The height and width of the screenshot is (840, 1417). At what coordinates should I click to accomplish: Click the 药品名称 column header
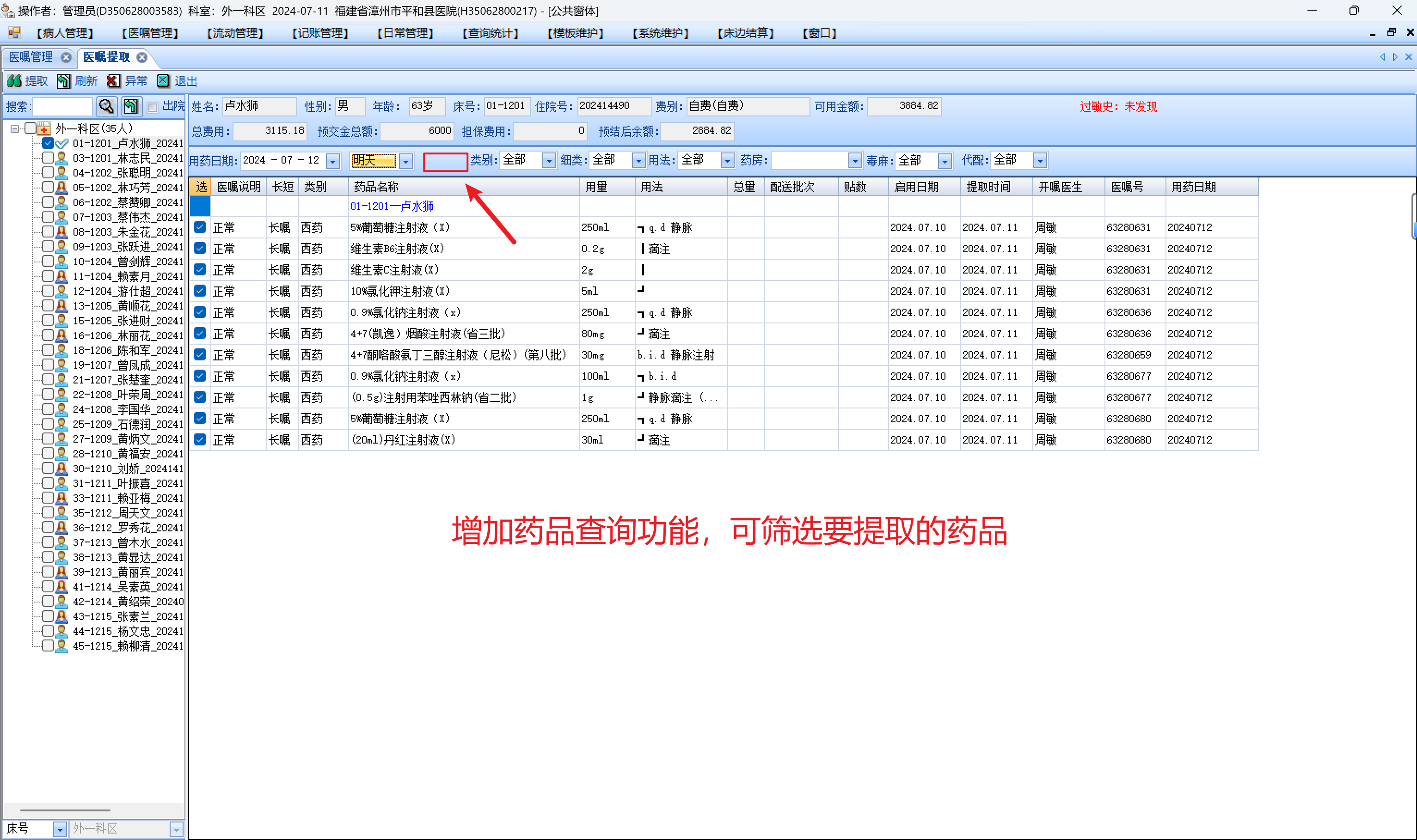(x=376, y=187)
